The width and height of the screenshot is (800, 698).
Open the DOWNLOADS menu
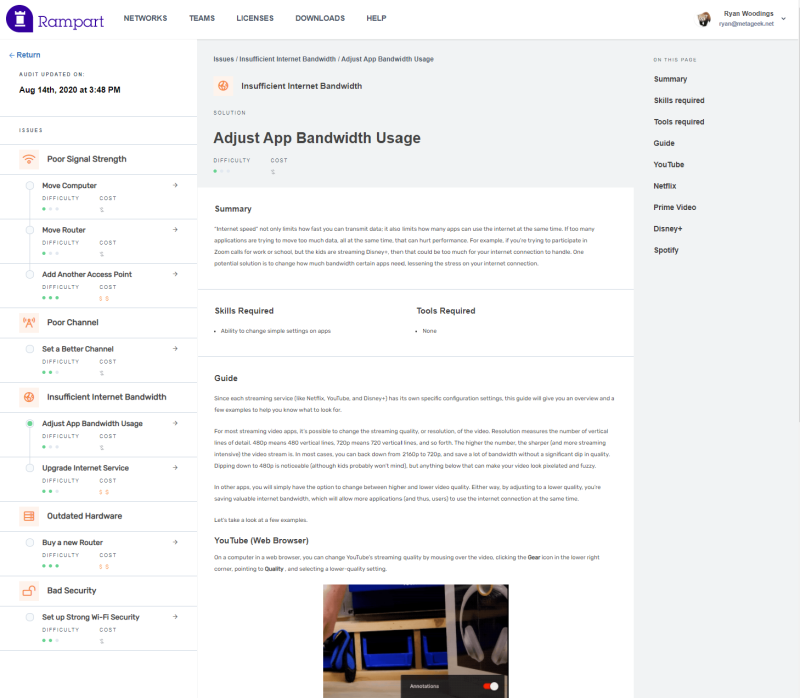[320, 18]
